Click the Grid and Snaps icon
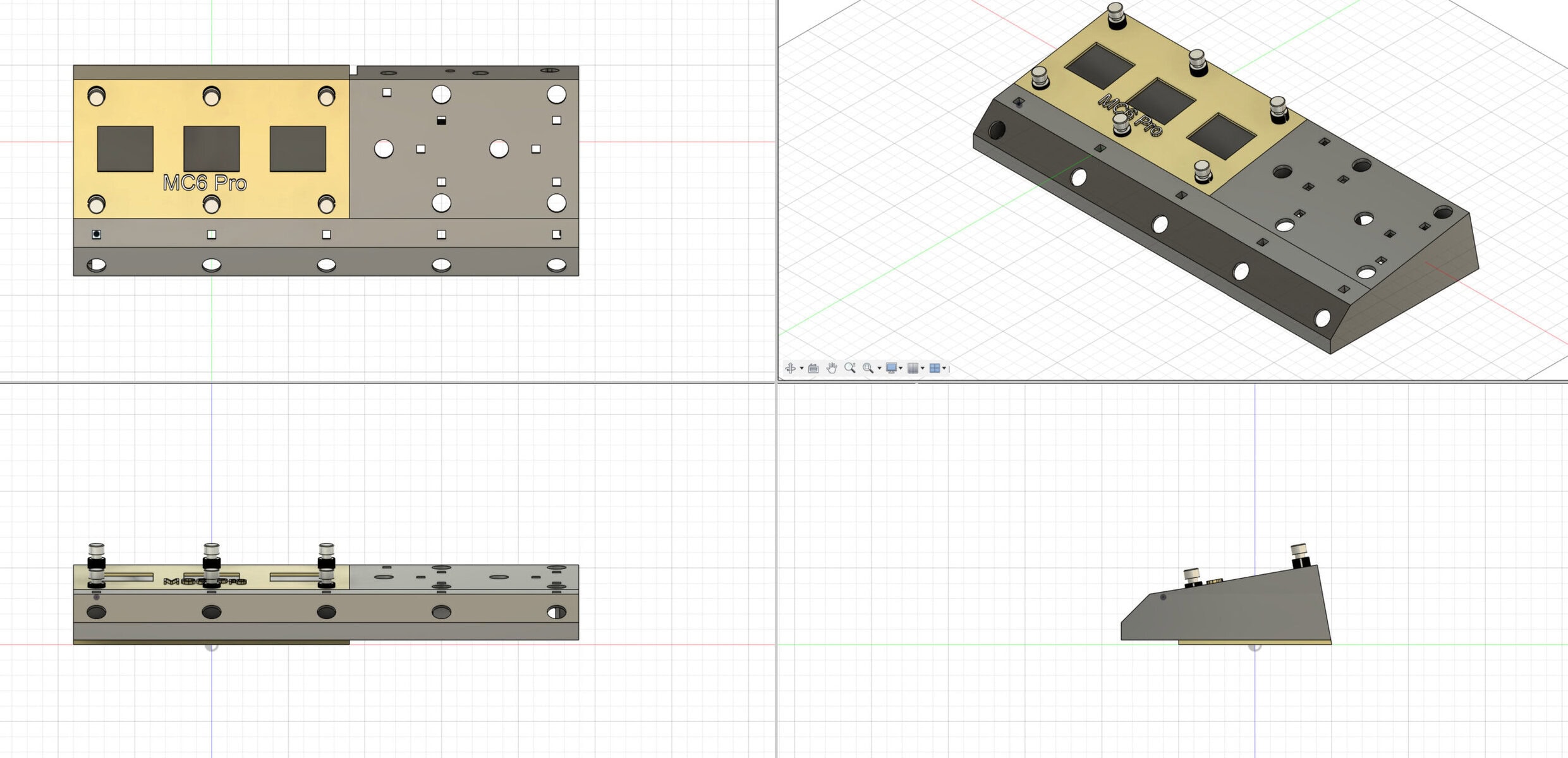 click(x=913, y=368)
